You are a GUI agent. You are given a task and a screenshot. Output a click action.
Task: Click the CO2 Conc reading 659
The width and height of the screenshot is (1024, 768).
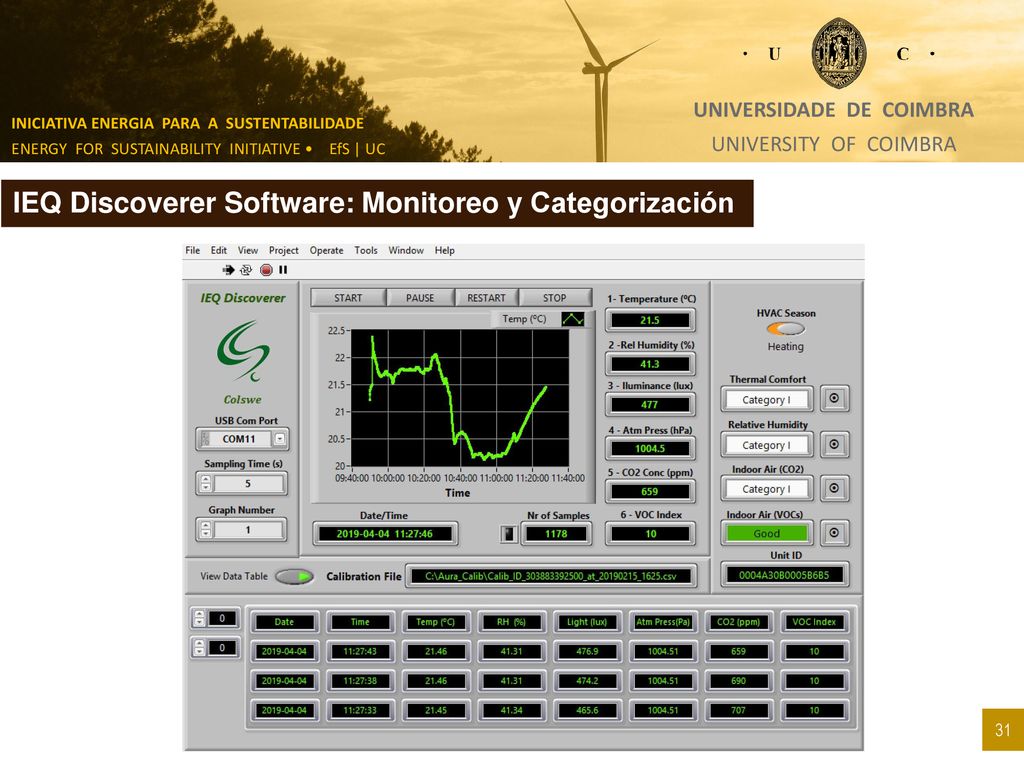tap(650, 492)
